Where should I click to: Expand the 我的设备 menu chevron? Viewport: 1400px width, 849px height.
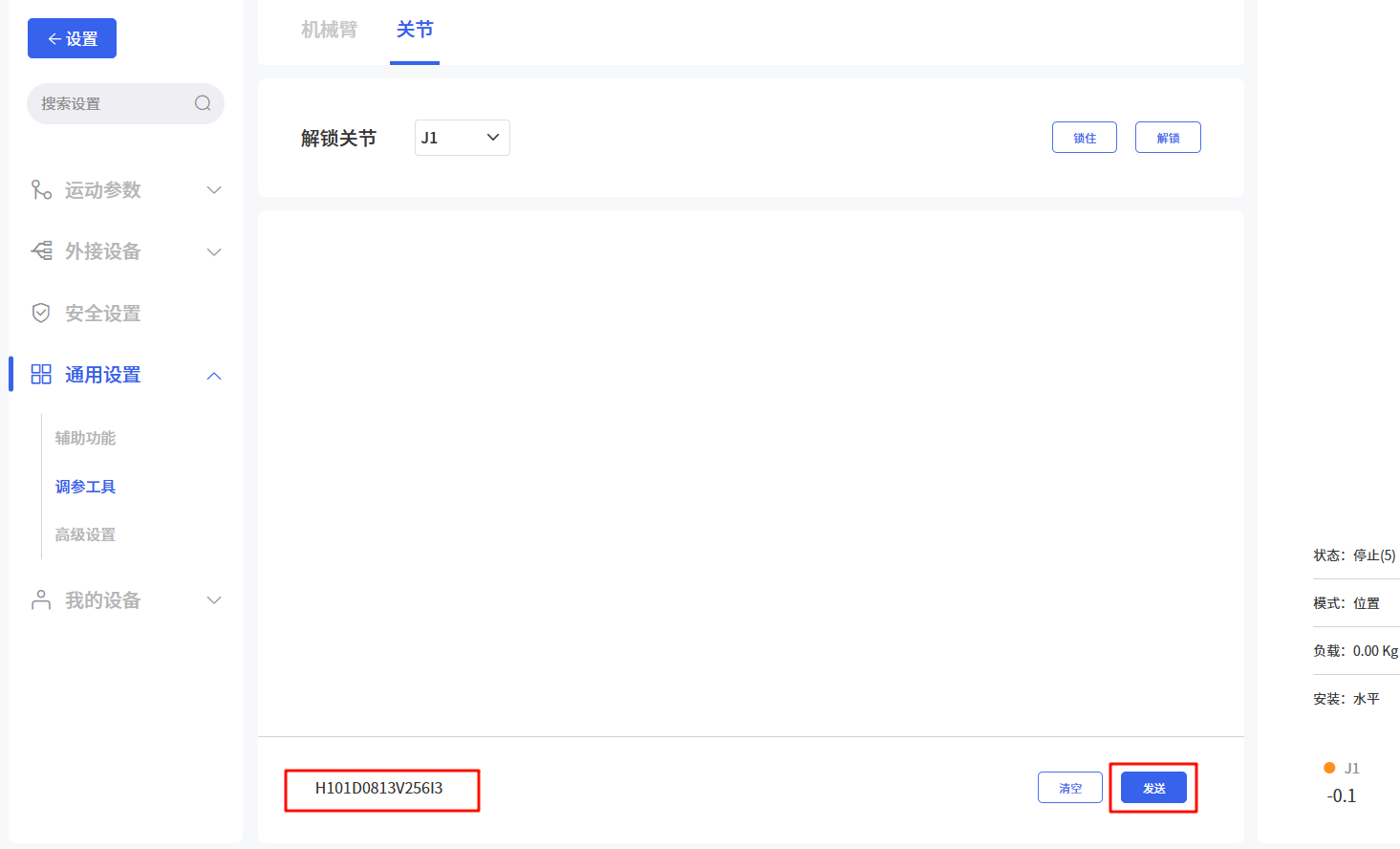pos(214,600)
